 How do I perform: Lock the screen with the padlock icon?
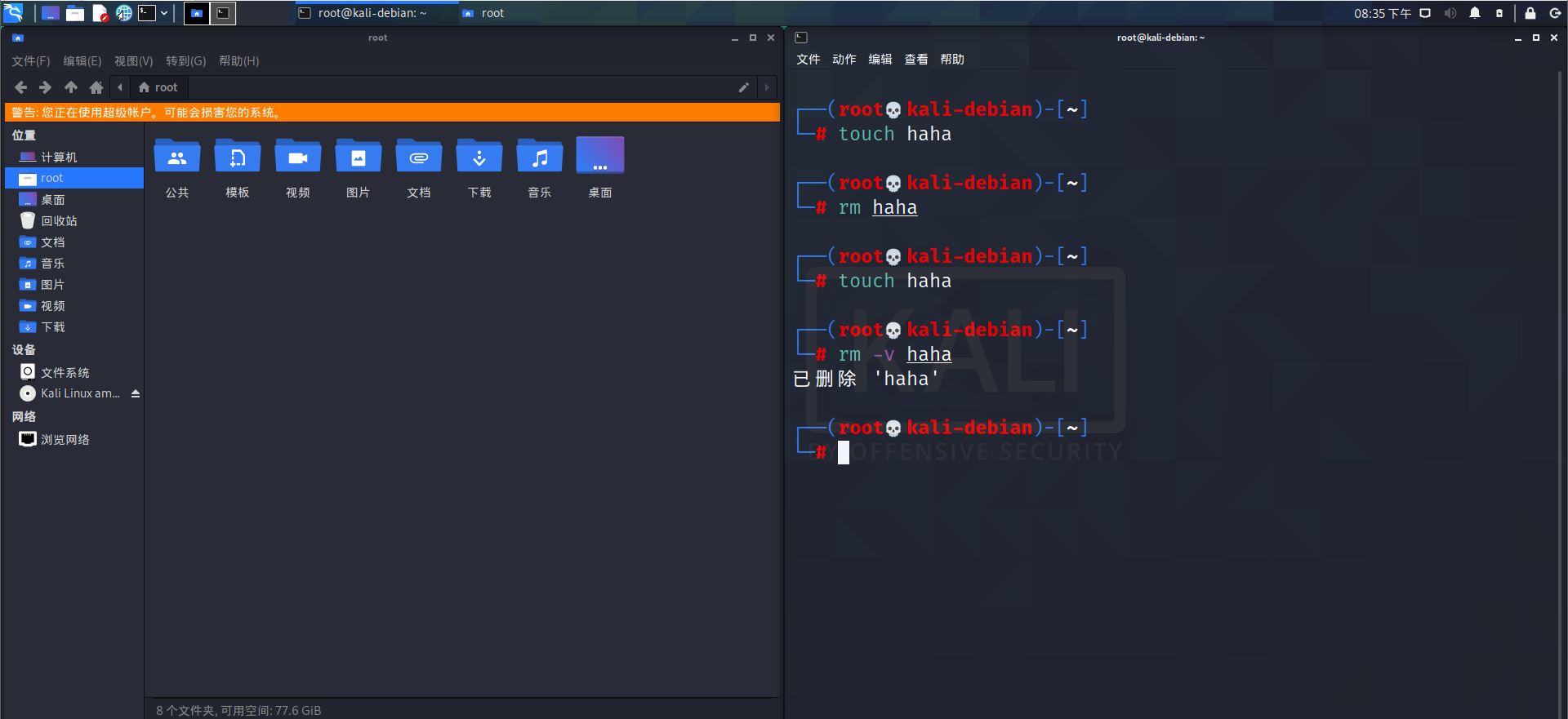(x=1530, y=13)
